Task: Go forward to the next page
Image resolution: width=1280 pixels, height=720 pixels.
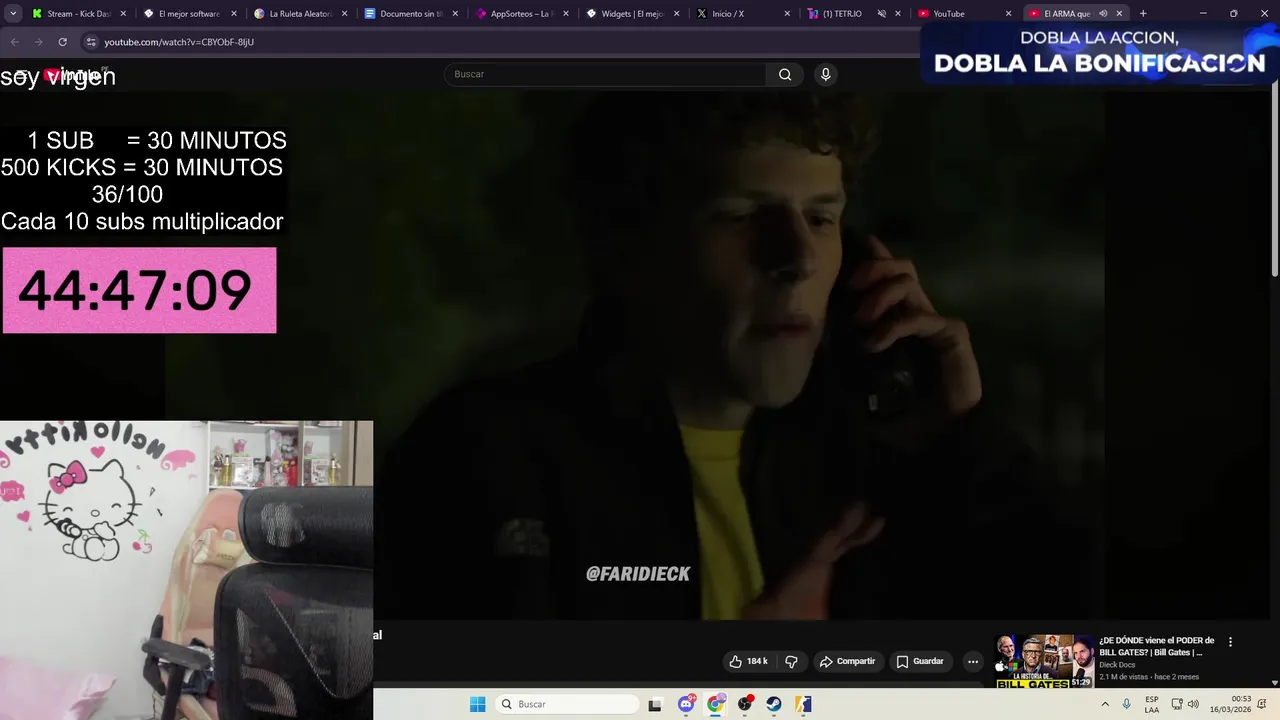Action: (x=38, y=42)
